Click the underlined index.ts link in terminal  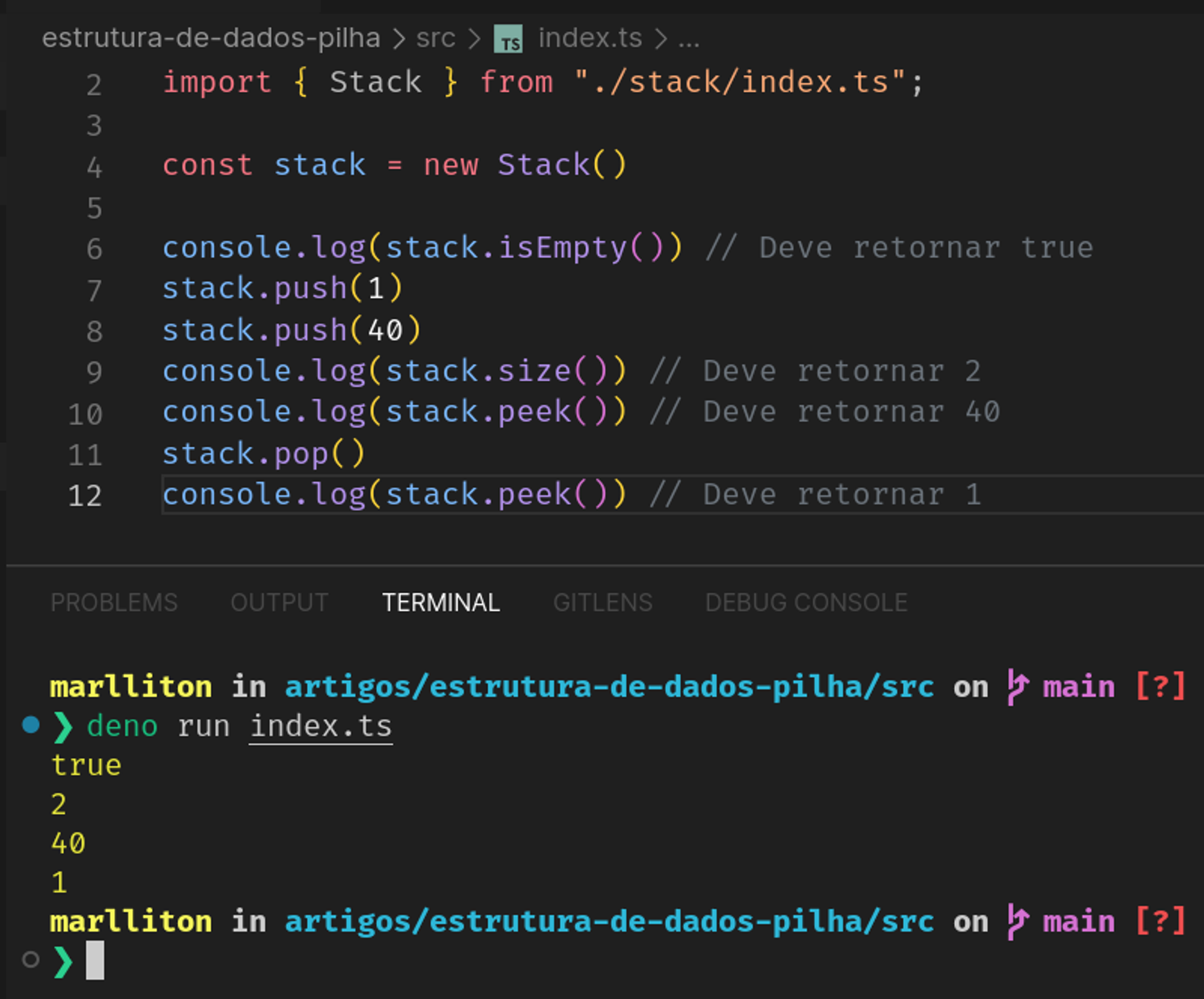321,726
